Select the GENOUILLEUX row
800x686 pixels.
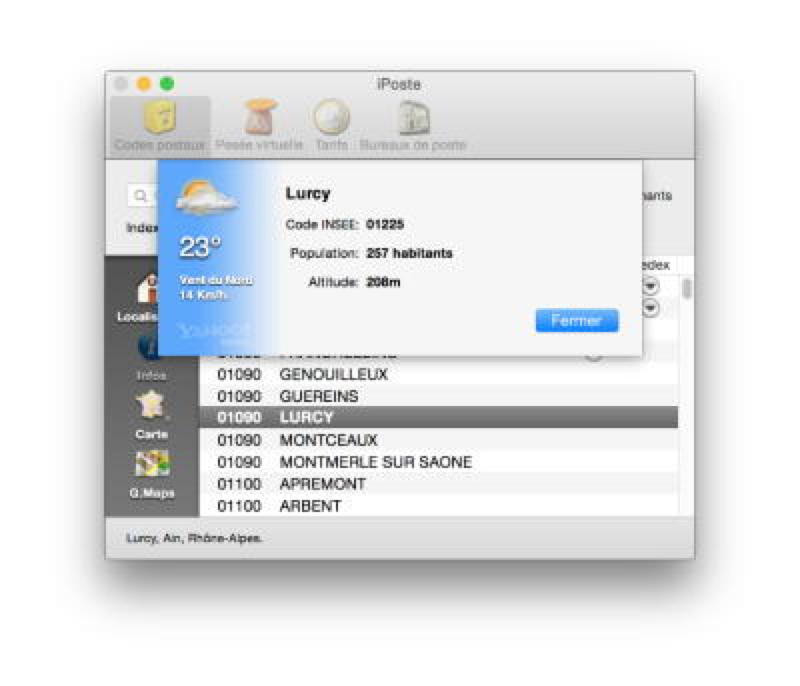[333, 375]
